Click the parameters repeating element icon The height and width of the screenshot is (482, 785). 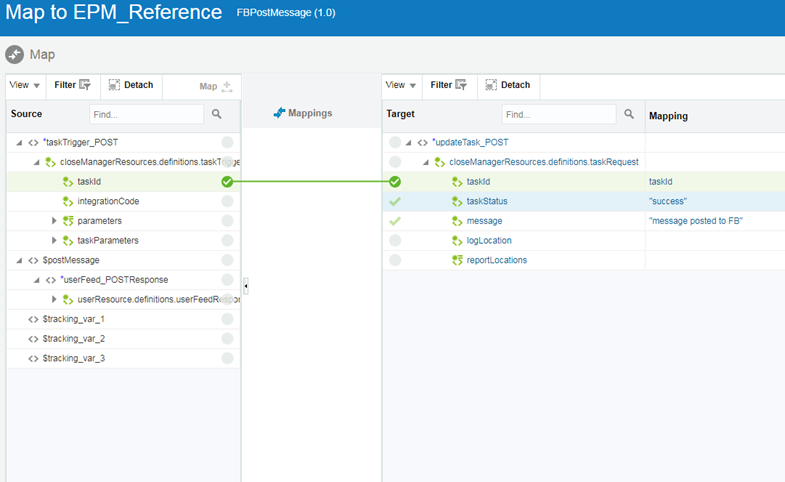(x=68, y=221)
